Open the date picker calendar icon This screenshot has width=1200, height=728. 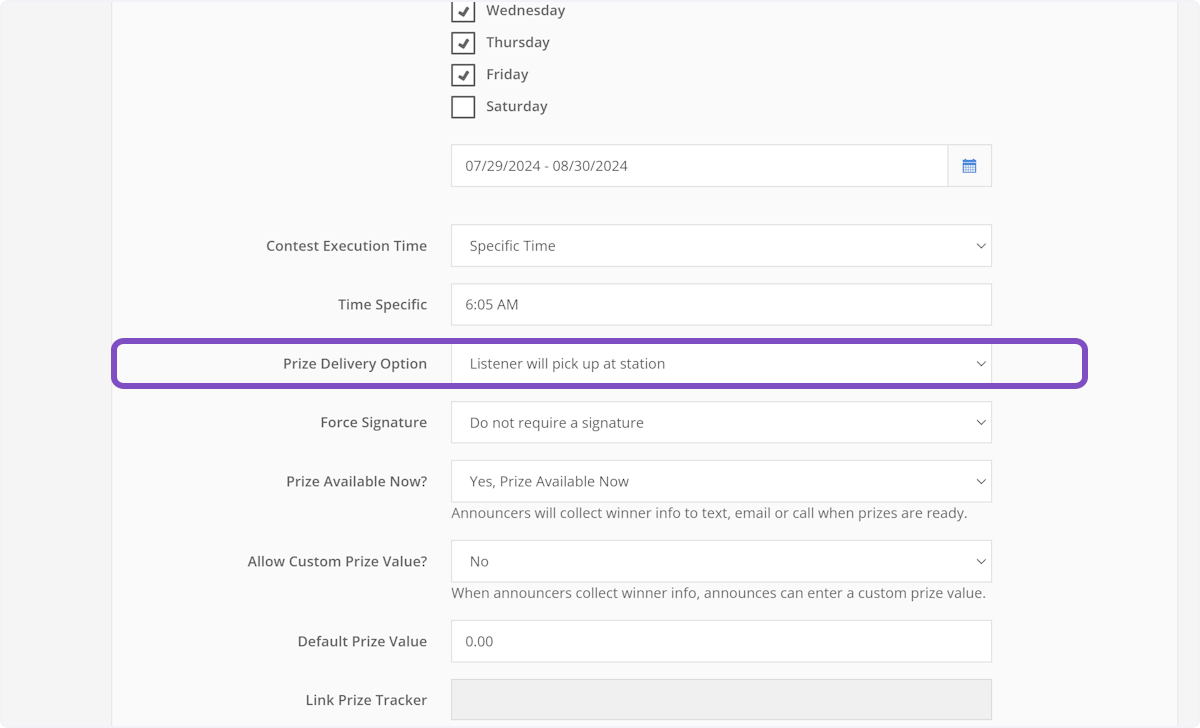click(969, 165)
